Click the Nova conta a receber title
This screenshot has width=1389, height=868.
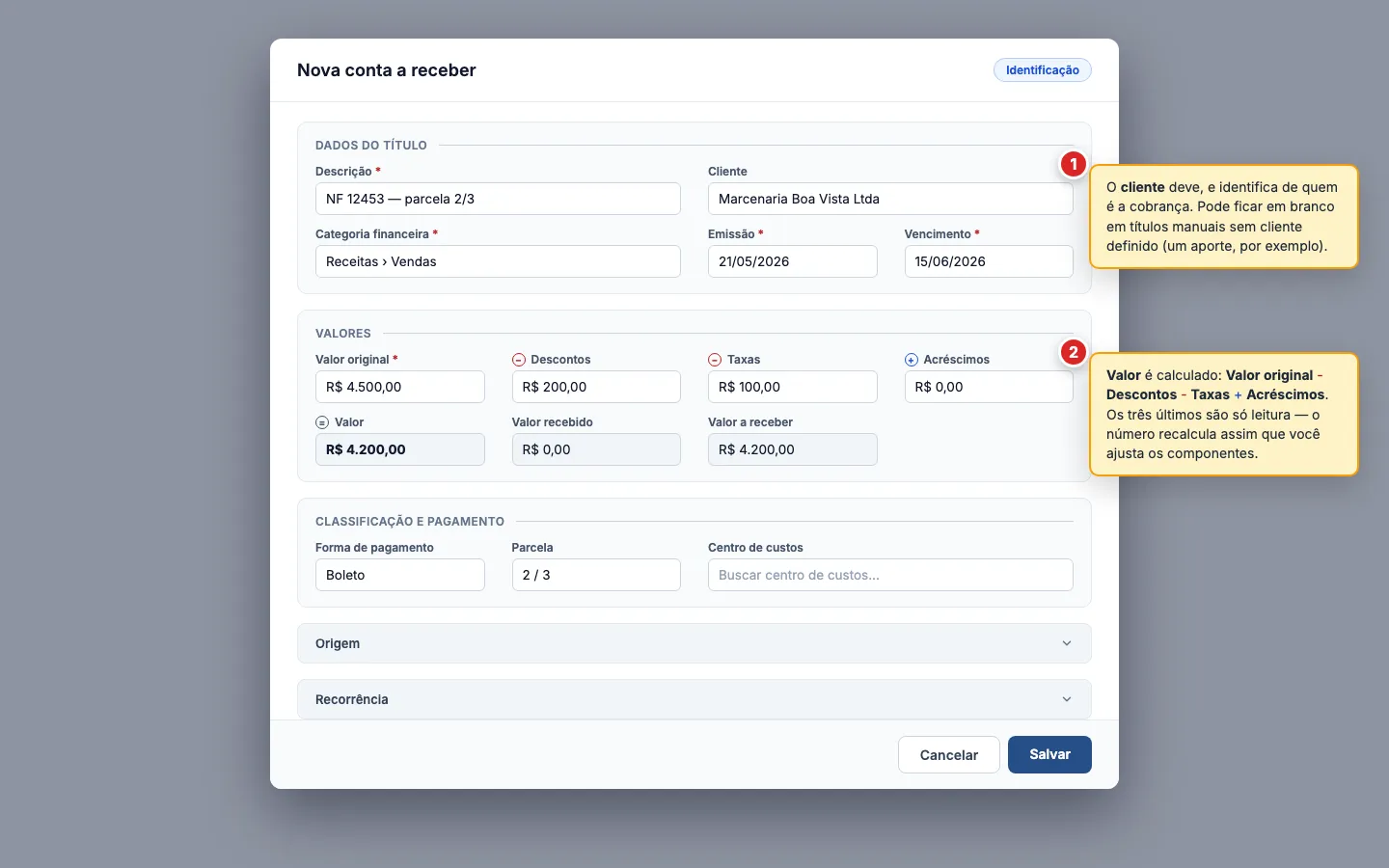coord(387,70)
